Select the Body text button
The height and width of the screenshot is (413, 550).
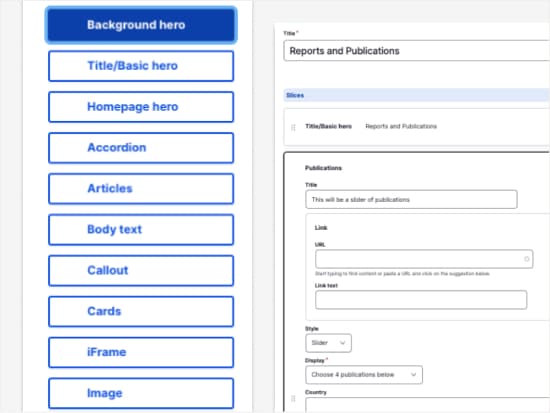[141, 230]
